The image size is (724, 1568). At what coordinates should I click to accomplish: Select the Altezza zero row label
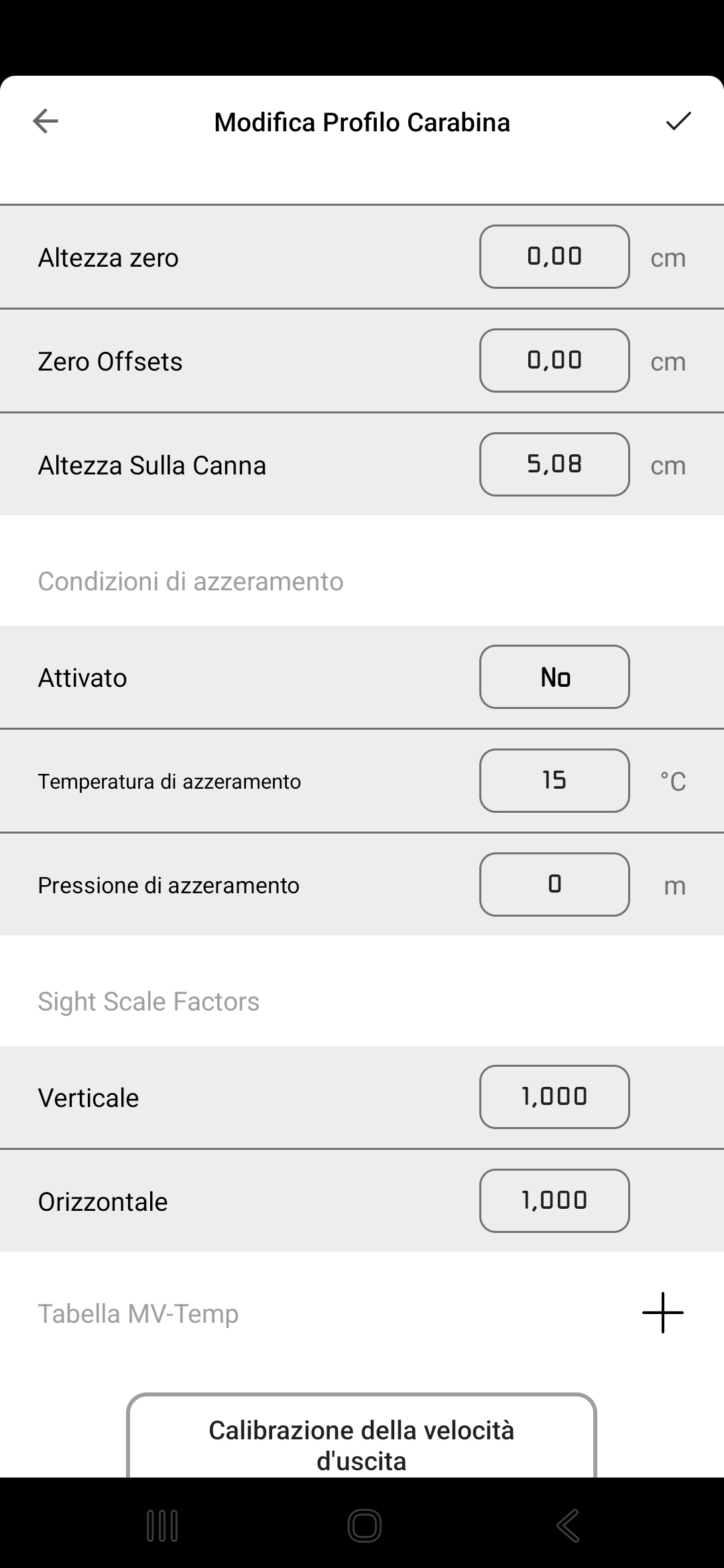109,258
